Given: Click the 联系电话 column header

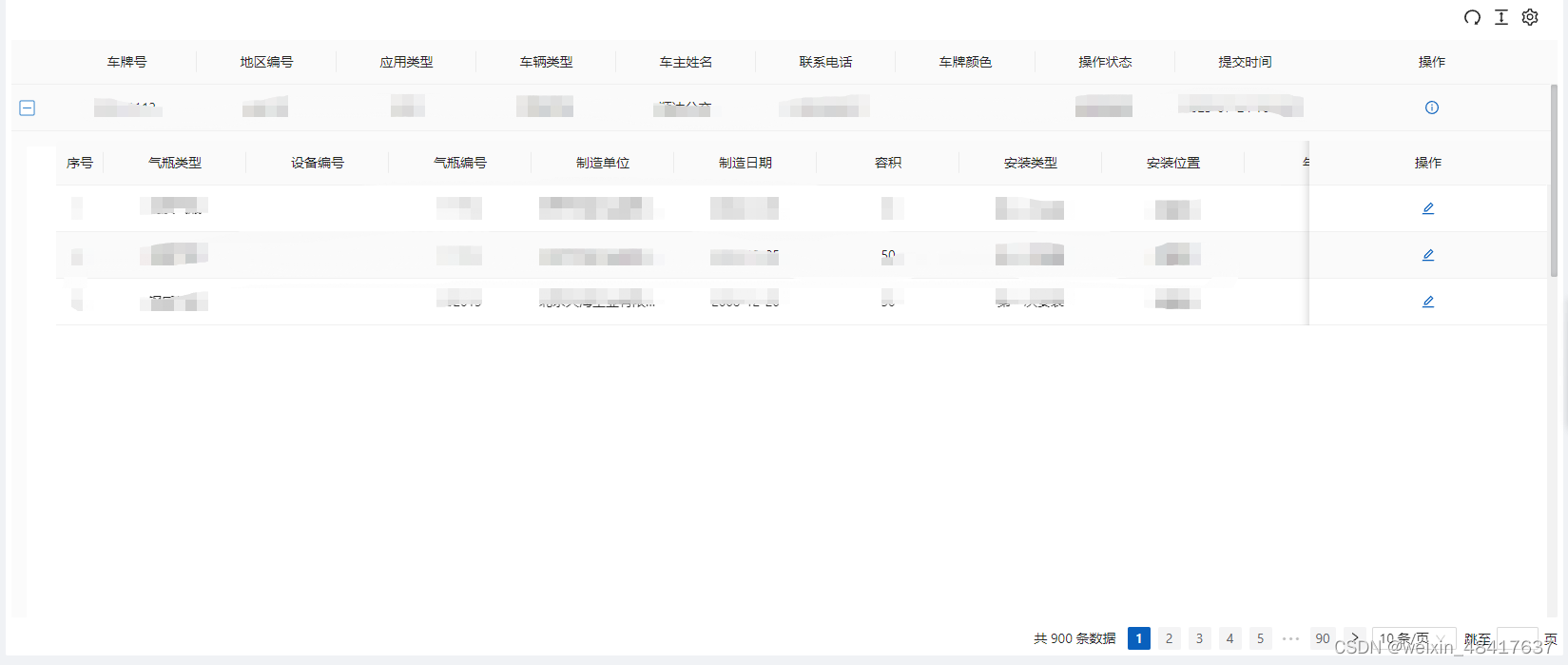Looking at the screenshot, I should tap(826, 62).
